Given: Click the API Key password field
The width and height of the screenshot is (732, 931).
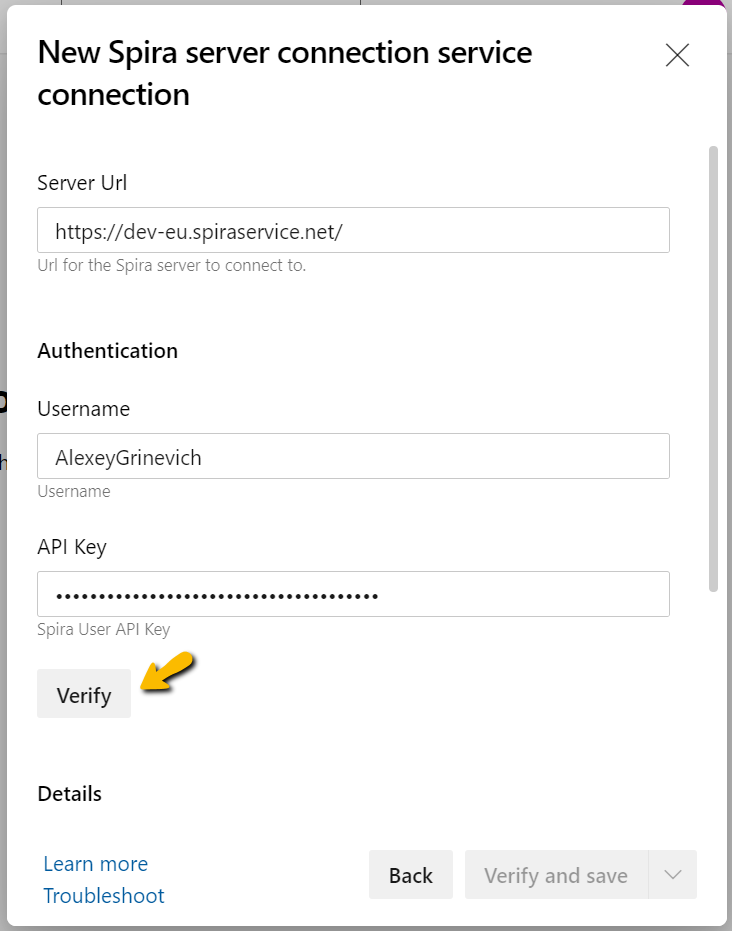Looking at the screenshot, I should tap(353, 594).
